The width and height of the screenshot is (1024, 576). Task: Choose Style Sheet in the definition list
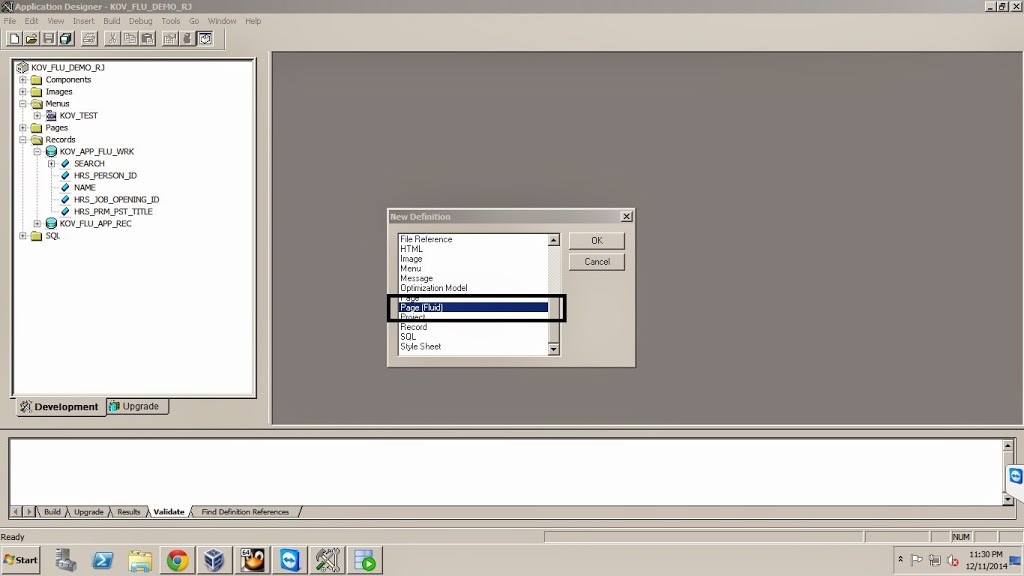[422, 346]
